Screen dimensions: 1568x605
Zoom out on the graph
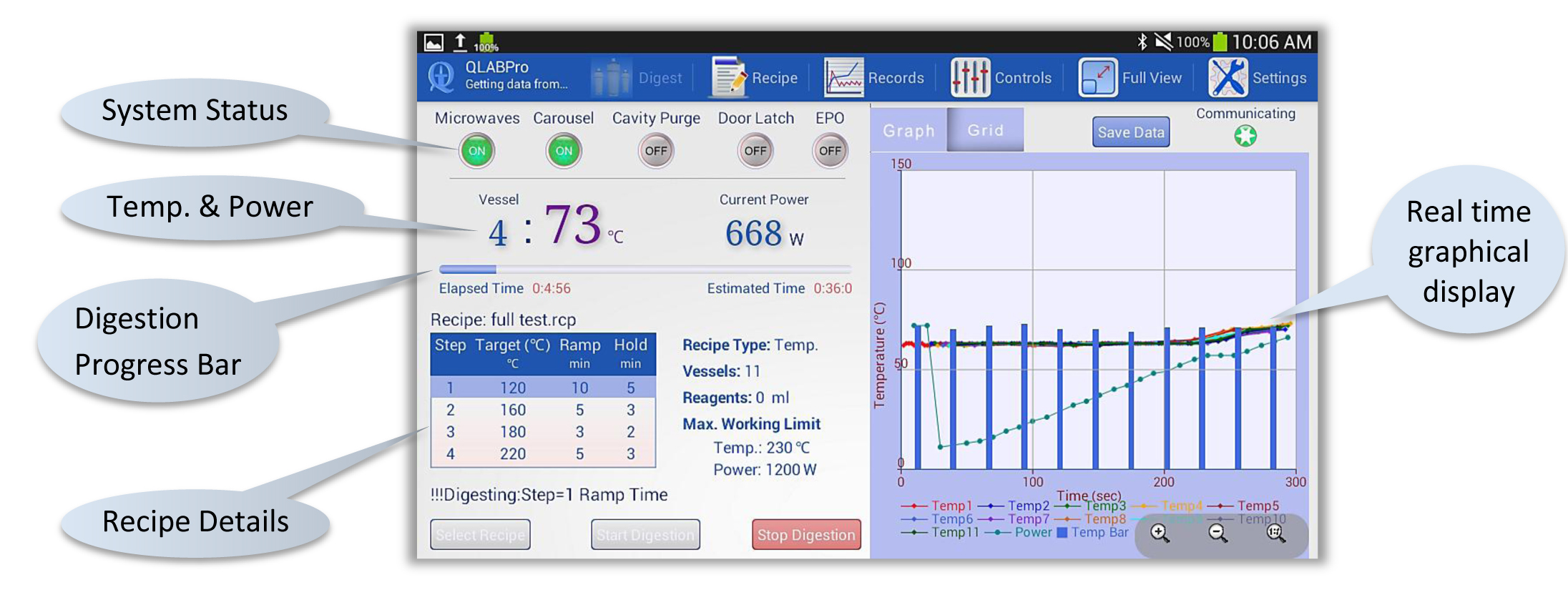point(1217,533)
